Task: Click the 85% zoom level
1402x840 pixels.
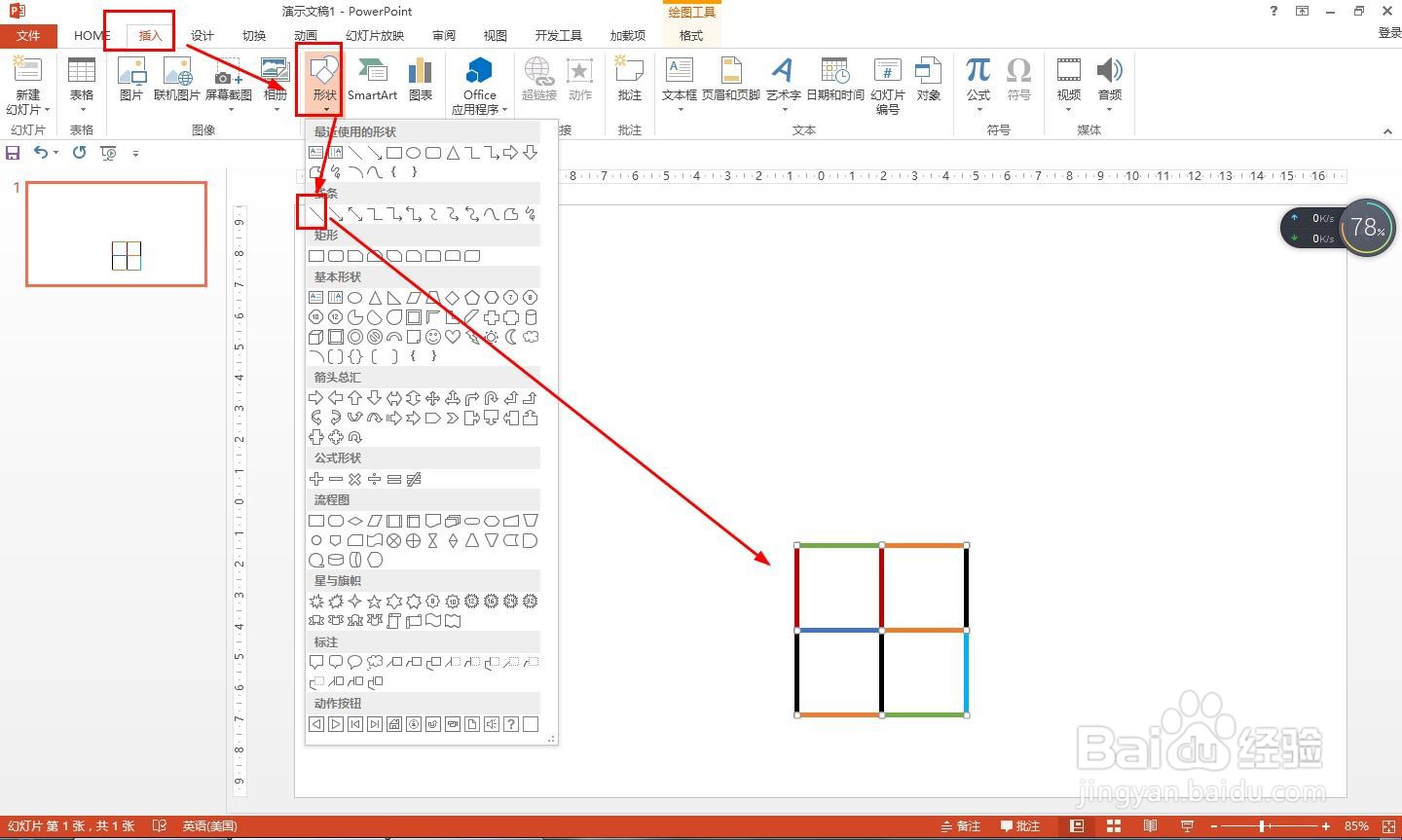Action: pyautogui.click(x=1355, y=826)
